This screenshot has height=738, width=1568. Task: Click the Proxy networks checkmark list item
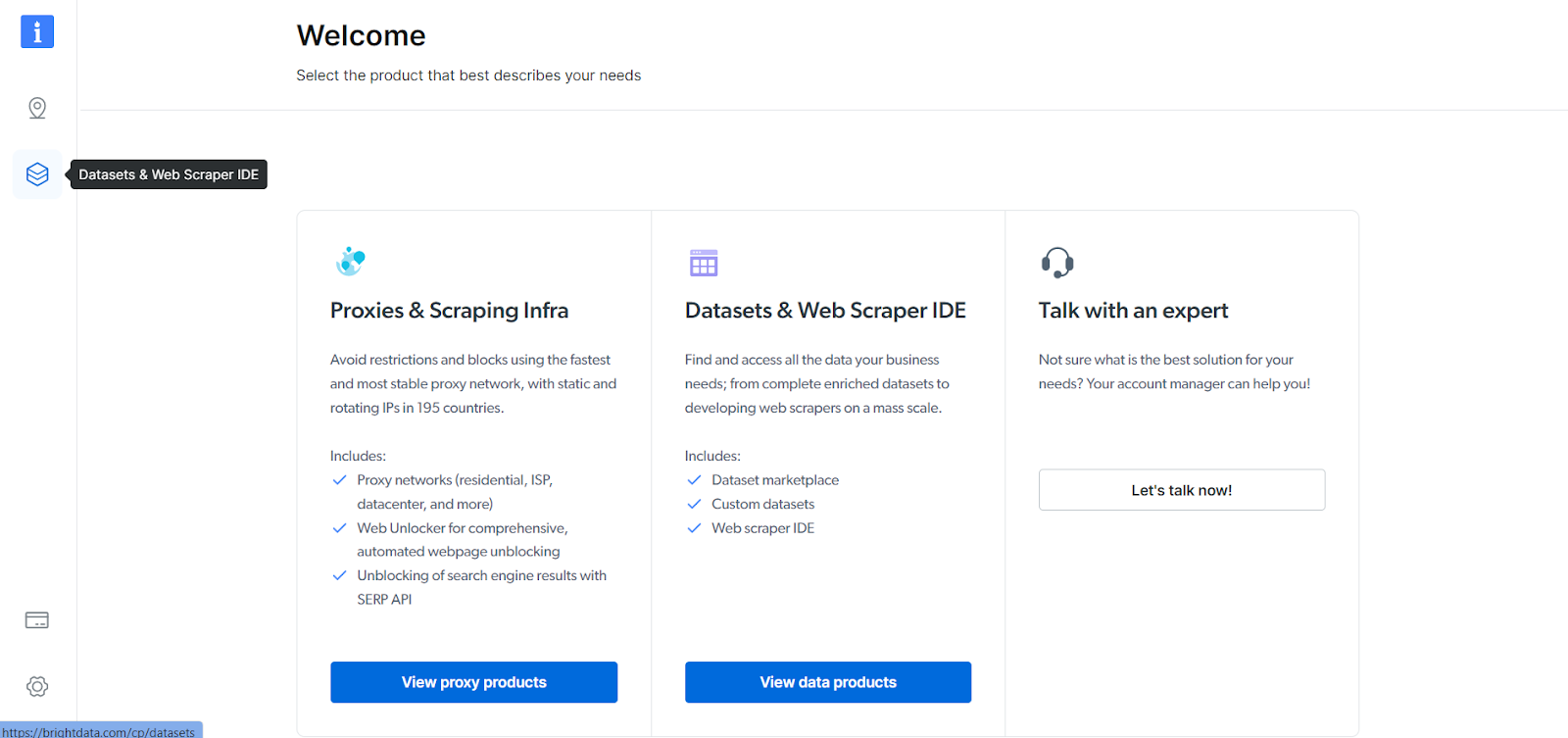tap(454, 480)
